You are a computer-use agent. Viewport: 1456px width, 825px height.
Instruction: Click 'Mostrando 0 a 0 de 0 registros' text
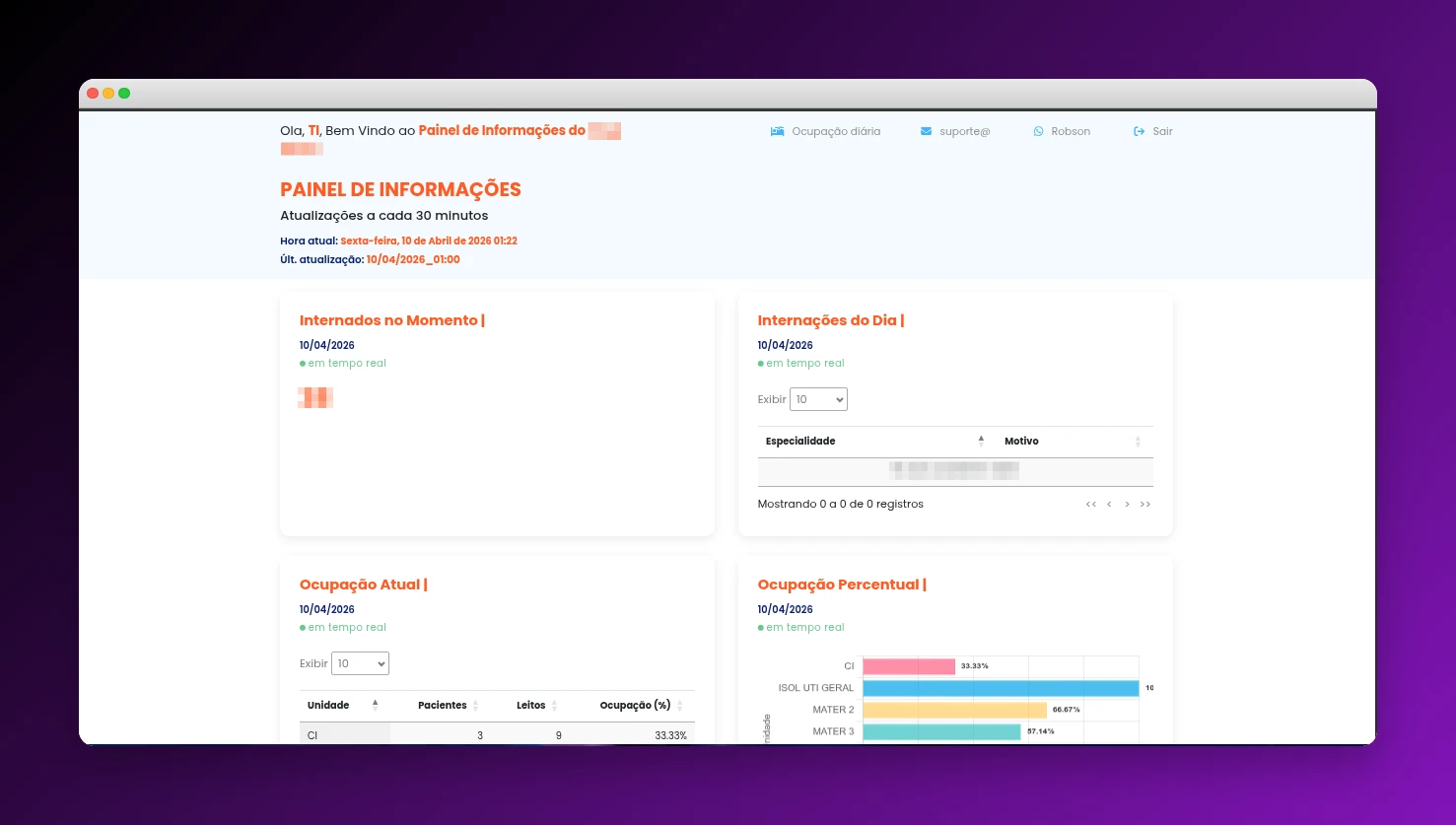point(841,505)
